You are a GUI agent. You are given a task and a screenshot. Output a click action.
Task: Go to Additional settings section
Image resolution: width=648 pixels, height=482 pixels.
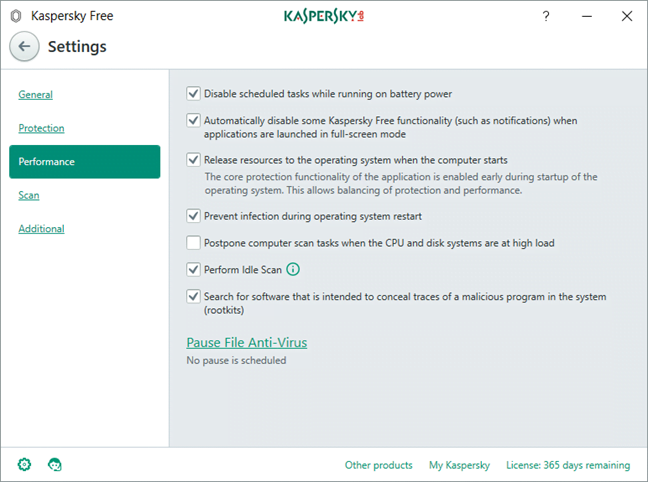tap(41, 229)
